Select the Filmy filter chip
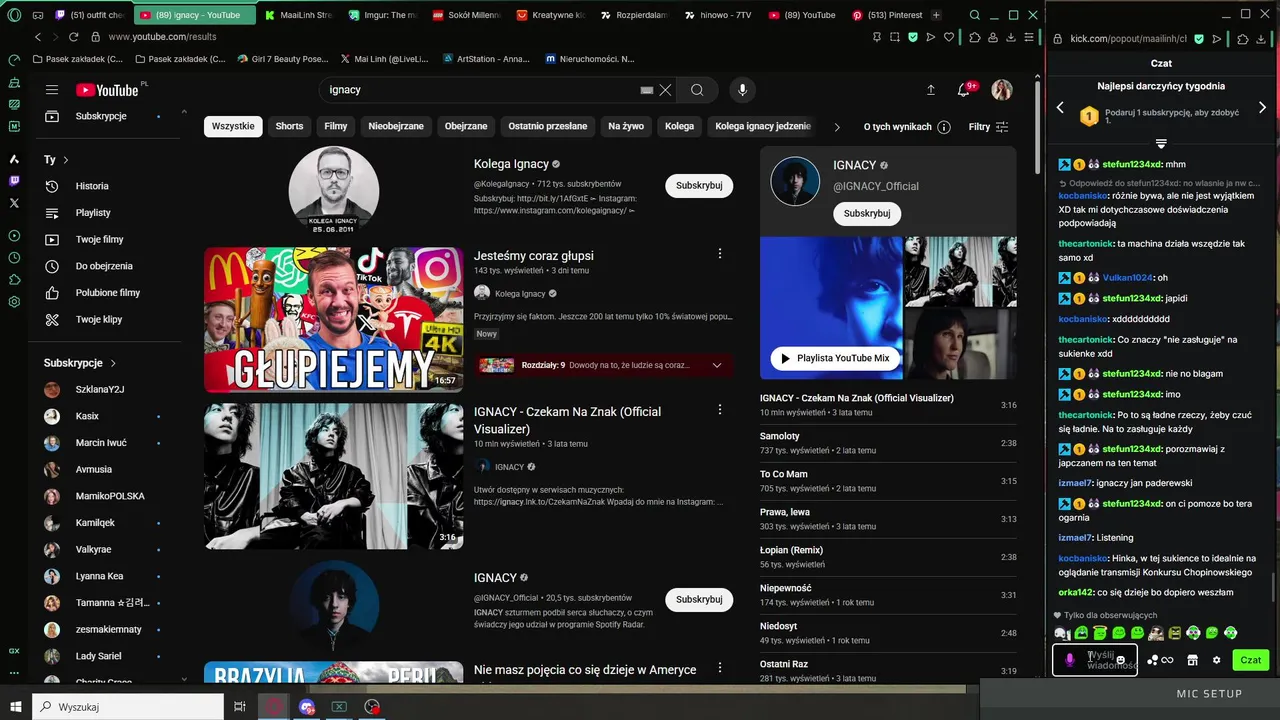 336,127
